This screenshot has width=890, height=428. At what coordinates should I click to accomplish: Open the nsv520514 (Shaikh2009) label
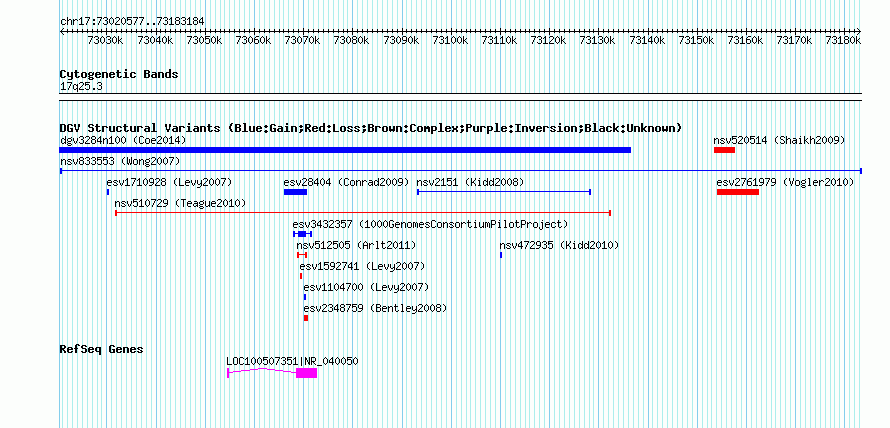pos(779,140)
